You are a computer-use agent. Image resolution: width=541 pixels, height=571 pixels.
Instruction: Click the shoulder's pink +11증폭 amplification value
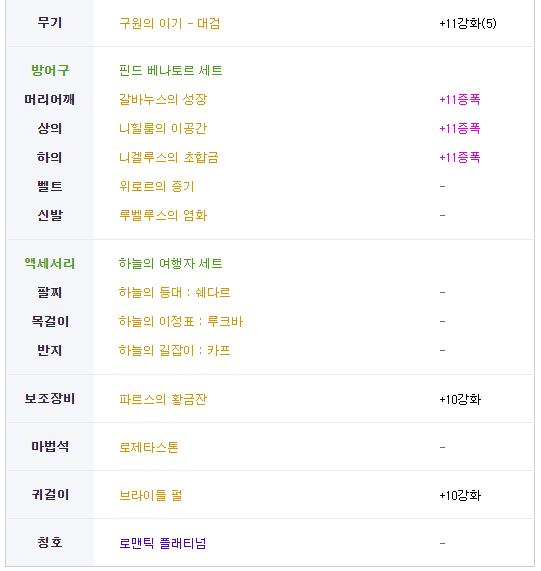460,99
